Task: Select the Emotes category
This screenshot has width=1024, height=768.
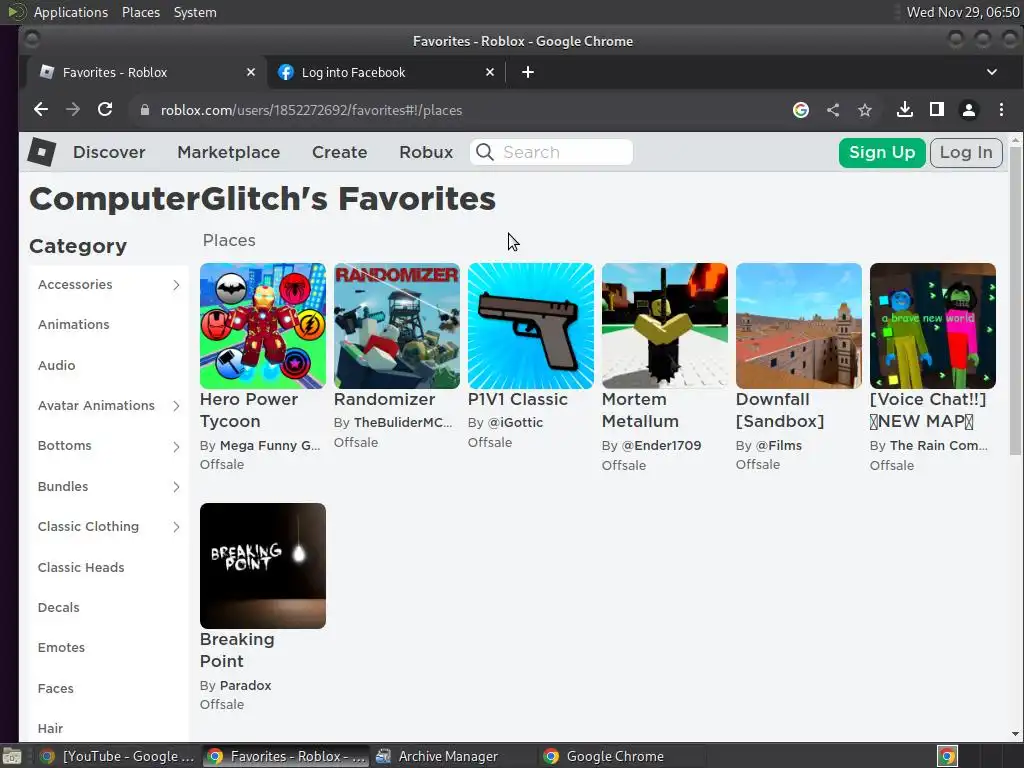Action: pyautogui.click(x=61, y=647)
